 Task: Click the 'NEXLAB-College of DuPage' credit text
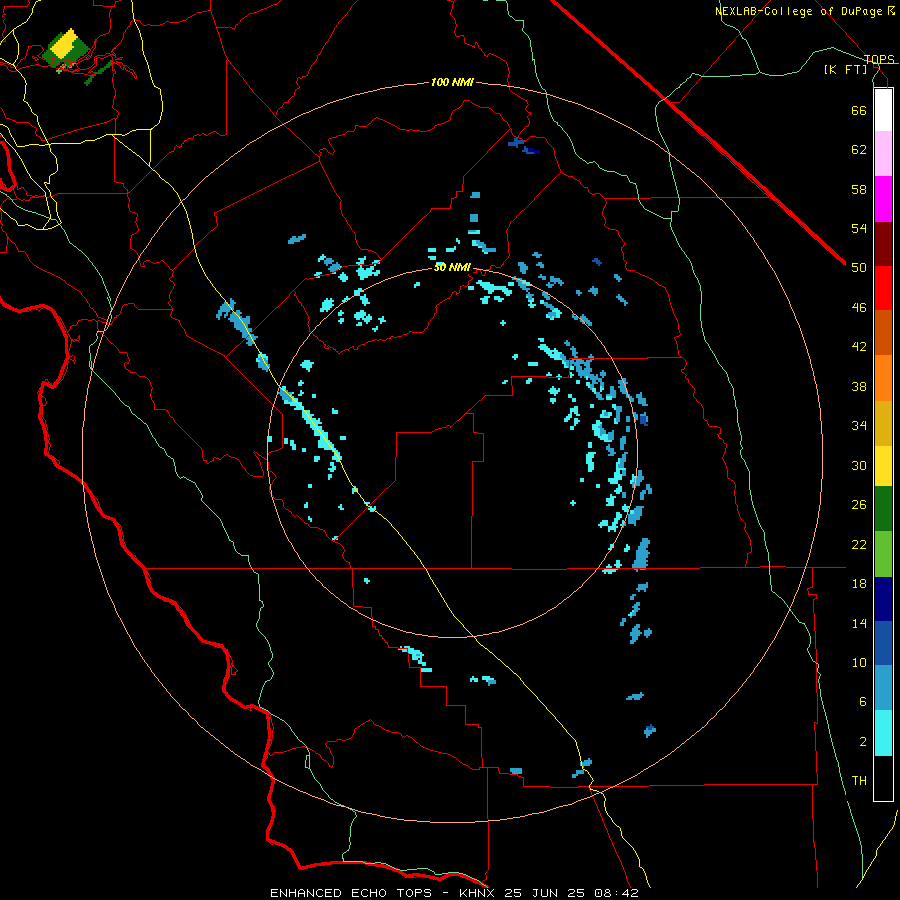[x=800, y=11]
